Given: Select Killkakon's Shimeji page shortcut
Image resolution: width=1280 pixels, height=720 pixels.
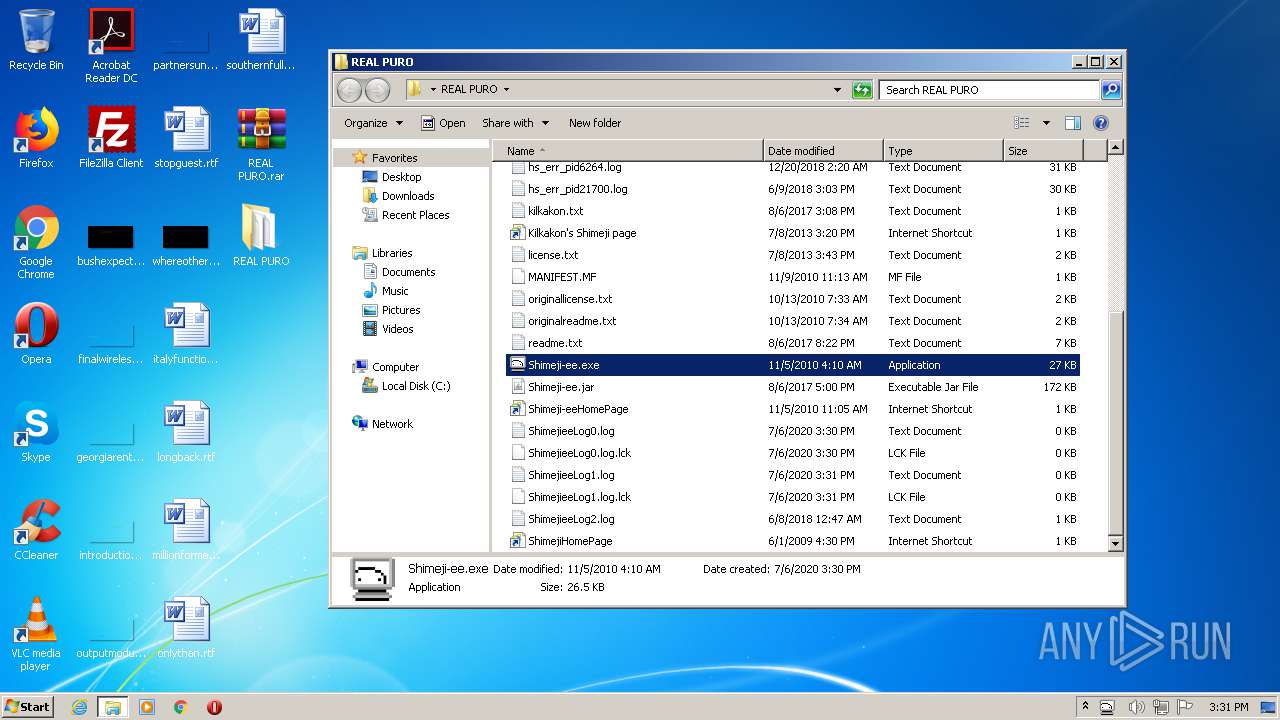Looking at the screenshot, I should (x=792, y=233).
